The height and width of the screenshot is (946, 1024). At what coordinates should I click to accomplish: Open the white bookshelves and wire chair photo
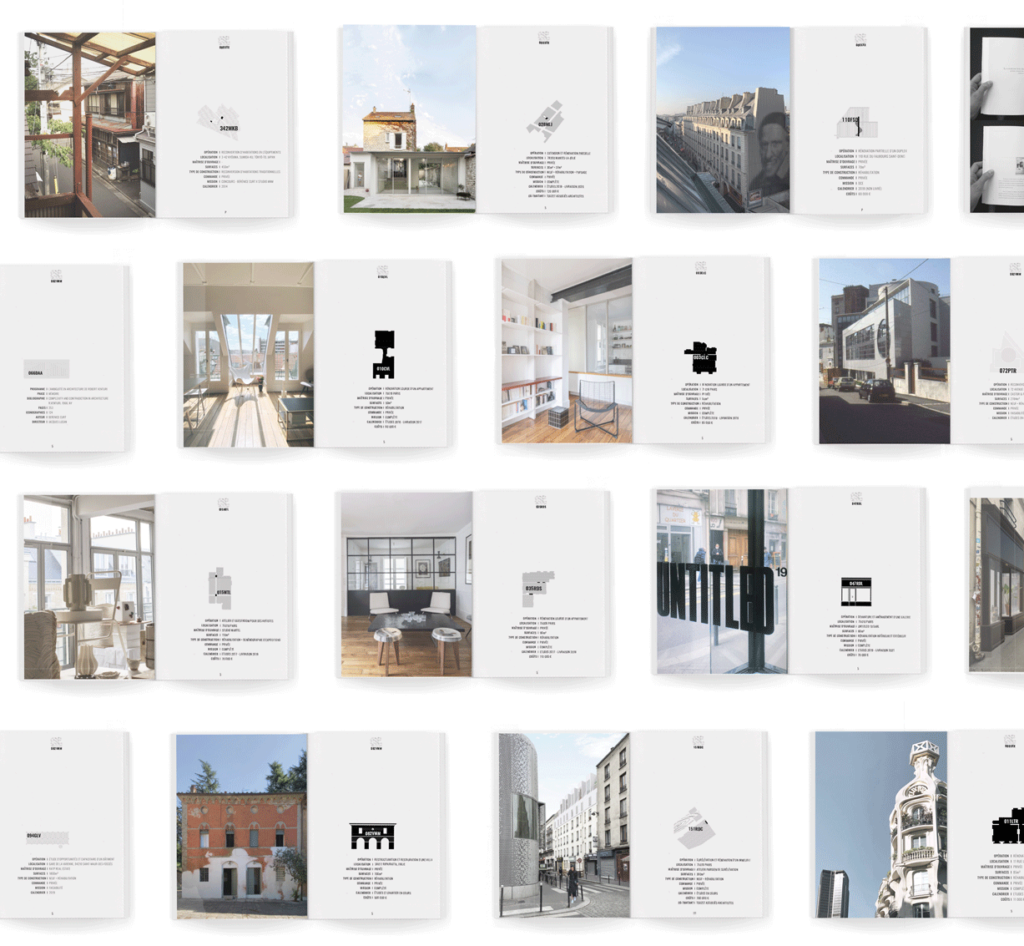click(x=567, y=351)
